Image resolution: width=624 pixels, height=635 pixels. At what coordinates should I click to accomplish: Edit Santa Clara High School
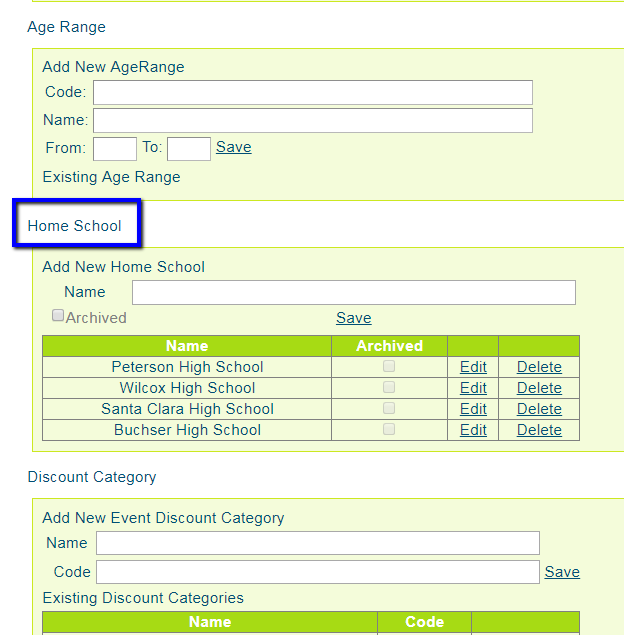click(x=473, y=409)
